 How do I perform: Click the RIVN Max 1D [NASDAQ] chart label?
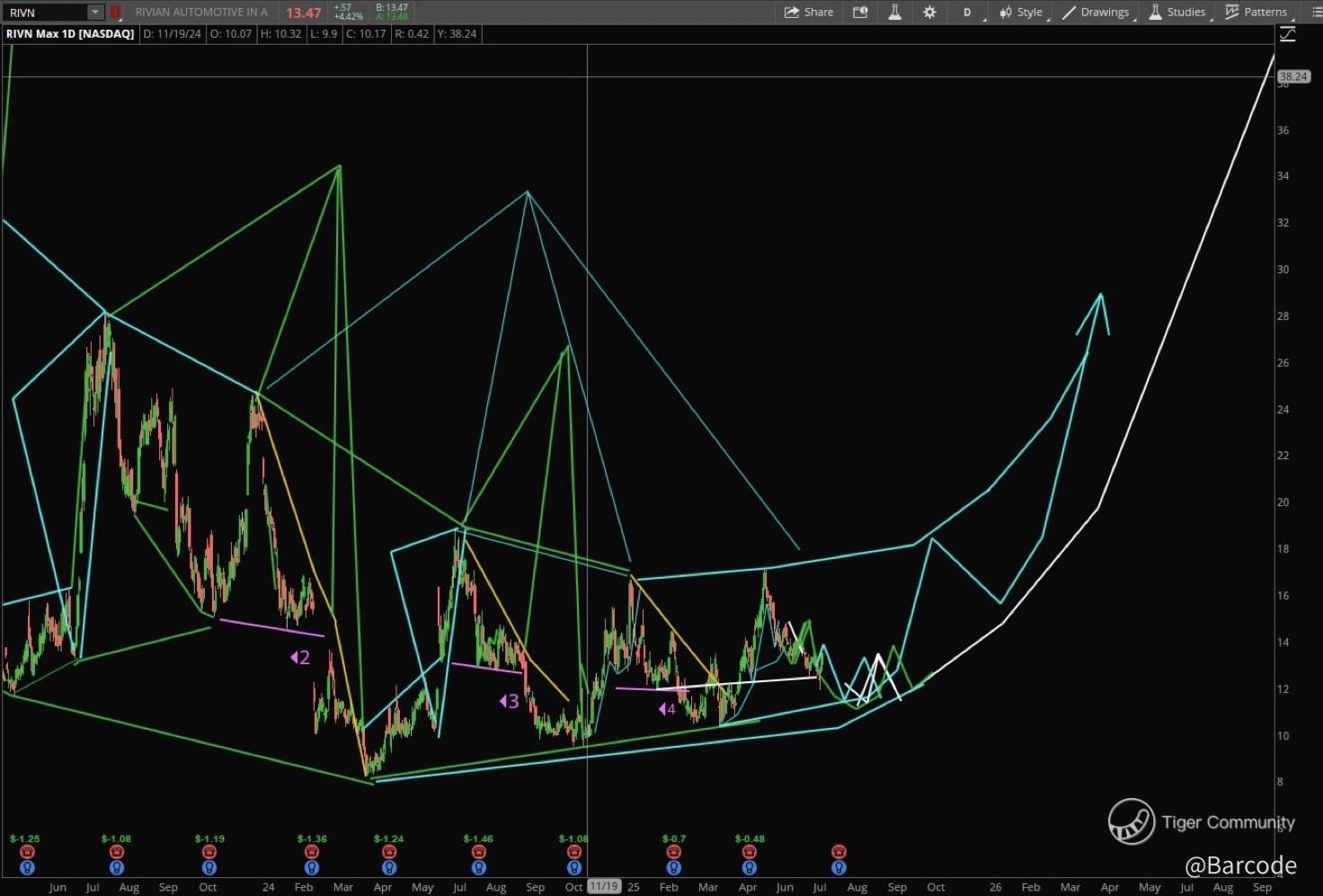tap(70, 33)
